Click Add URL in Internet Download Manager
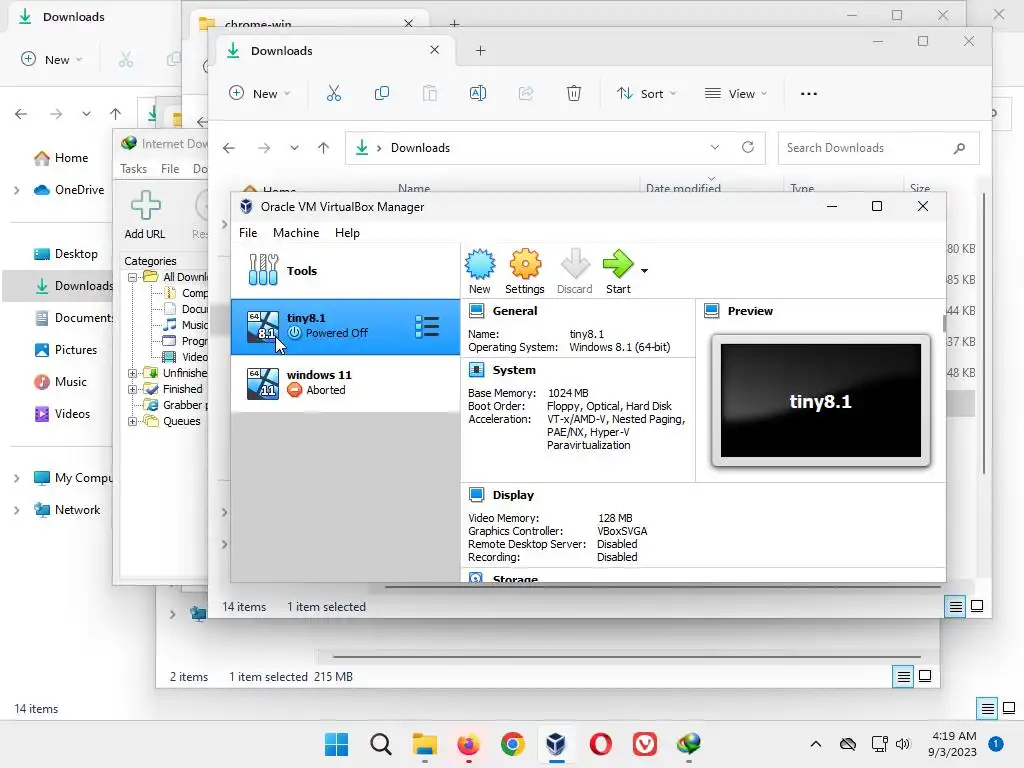Viewport: 1024px width, 768px height. 145,214
